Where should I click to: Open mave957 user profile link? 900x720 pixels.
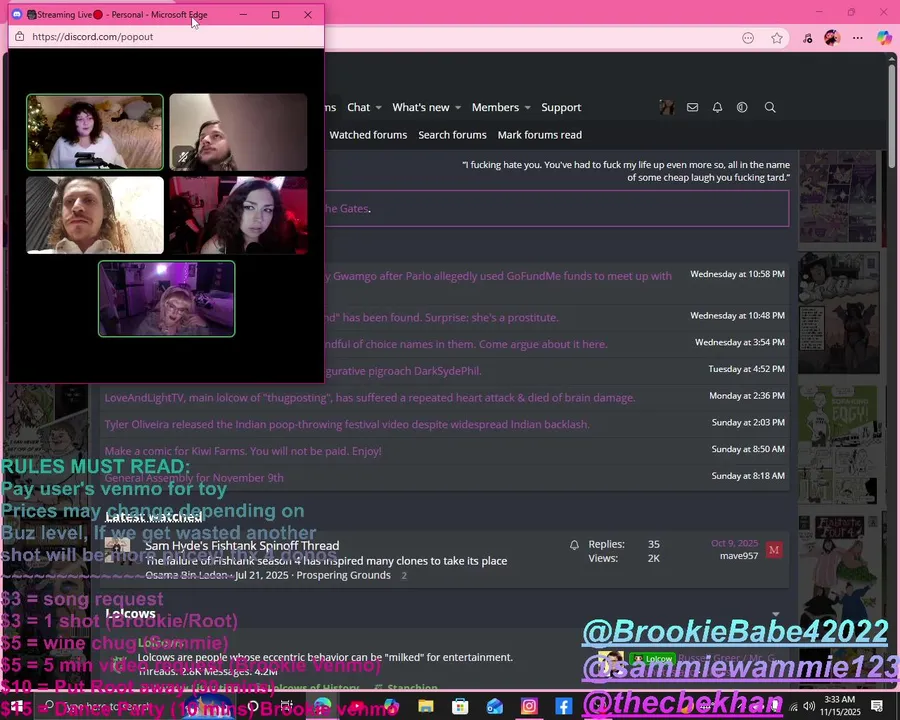(739, 556)
